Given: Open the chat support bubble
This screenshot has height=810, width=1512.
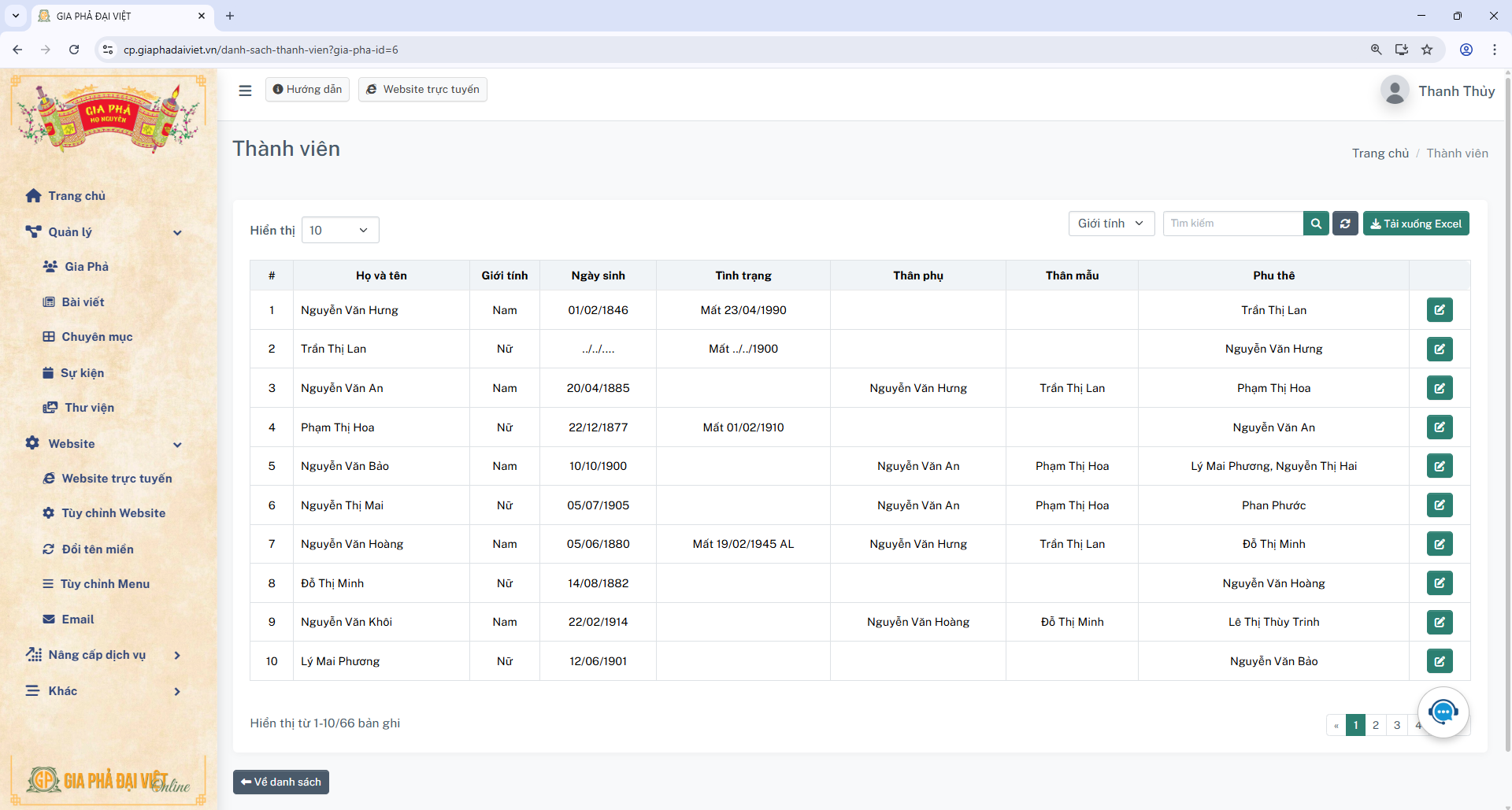Looking at the screenshot, I should pos(1443,712).
